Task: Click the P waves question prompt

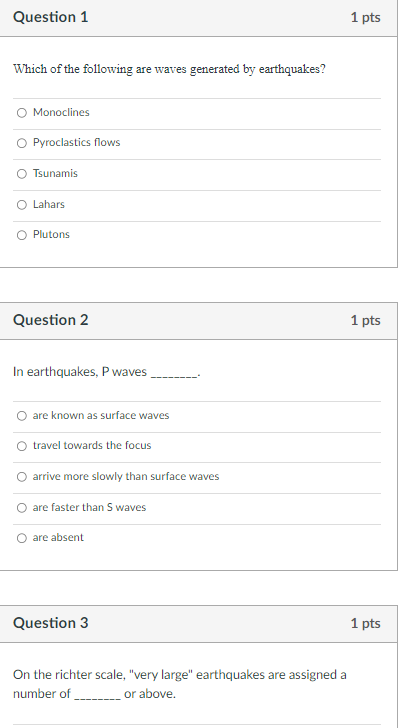Action: pyautogui.click(x=107, y=372)
